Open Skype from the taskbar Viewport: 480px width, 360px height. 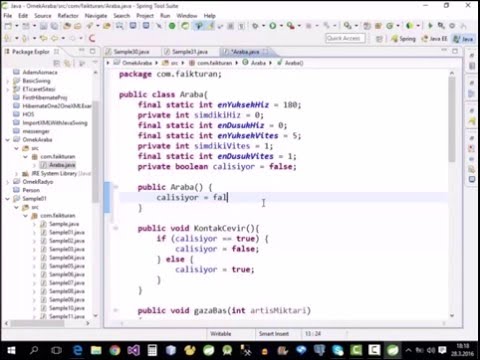(338, 350)
